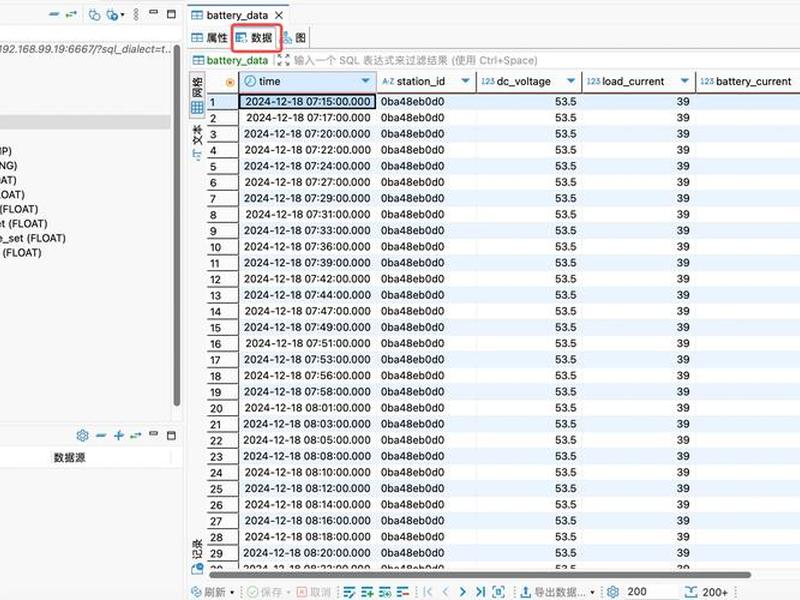Click the 200+ row count icon
This screenshot has height=600, width=800.
coord(691,592)
